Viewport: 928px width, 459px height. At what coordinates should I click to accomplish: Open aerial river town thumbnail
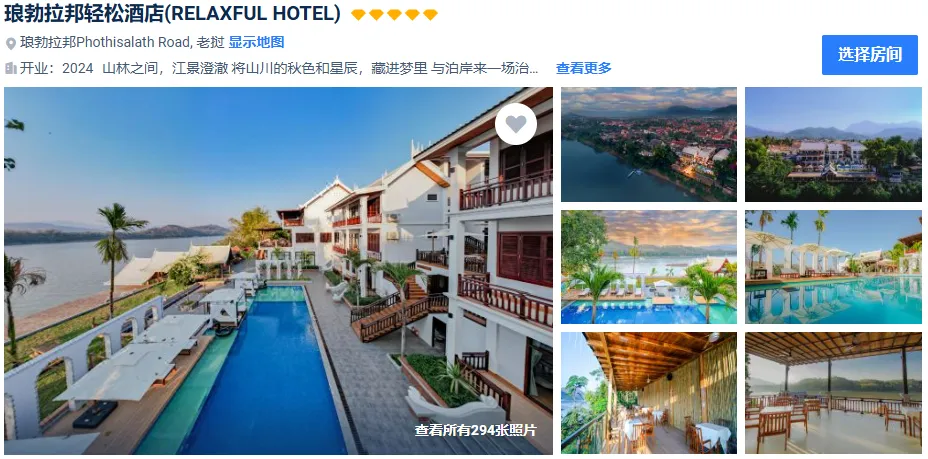pyautogui.click(x=649, y=144)
